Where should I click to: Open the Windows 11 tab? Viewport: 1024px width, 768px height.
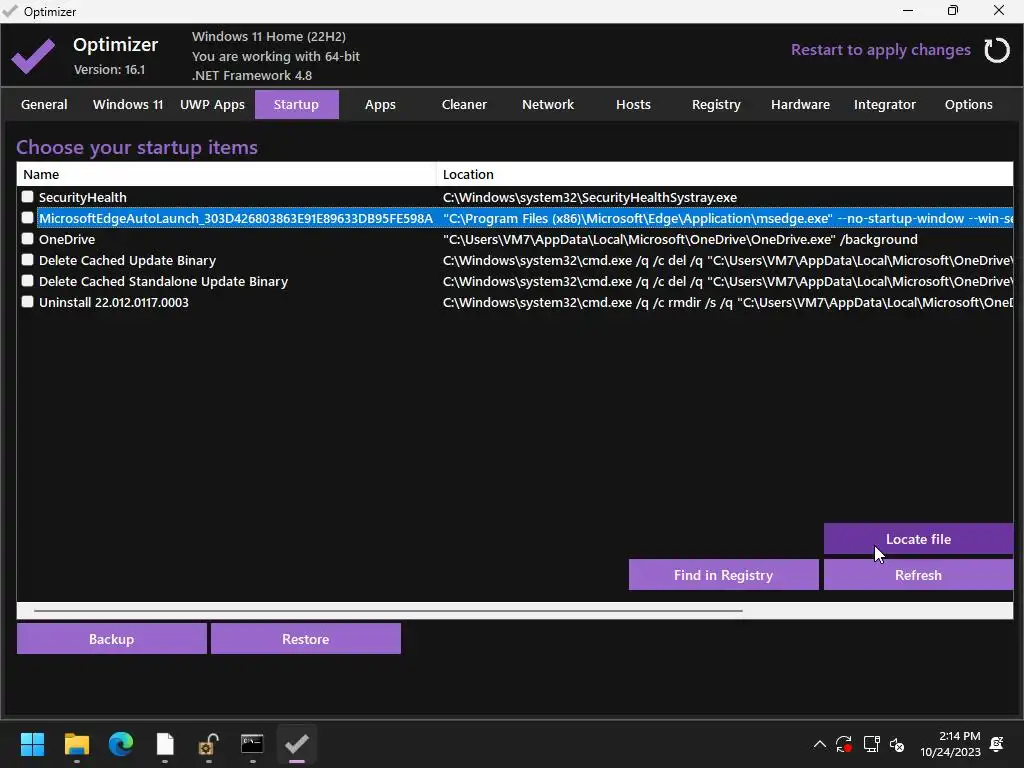(128, 104)
